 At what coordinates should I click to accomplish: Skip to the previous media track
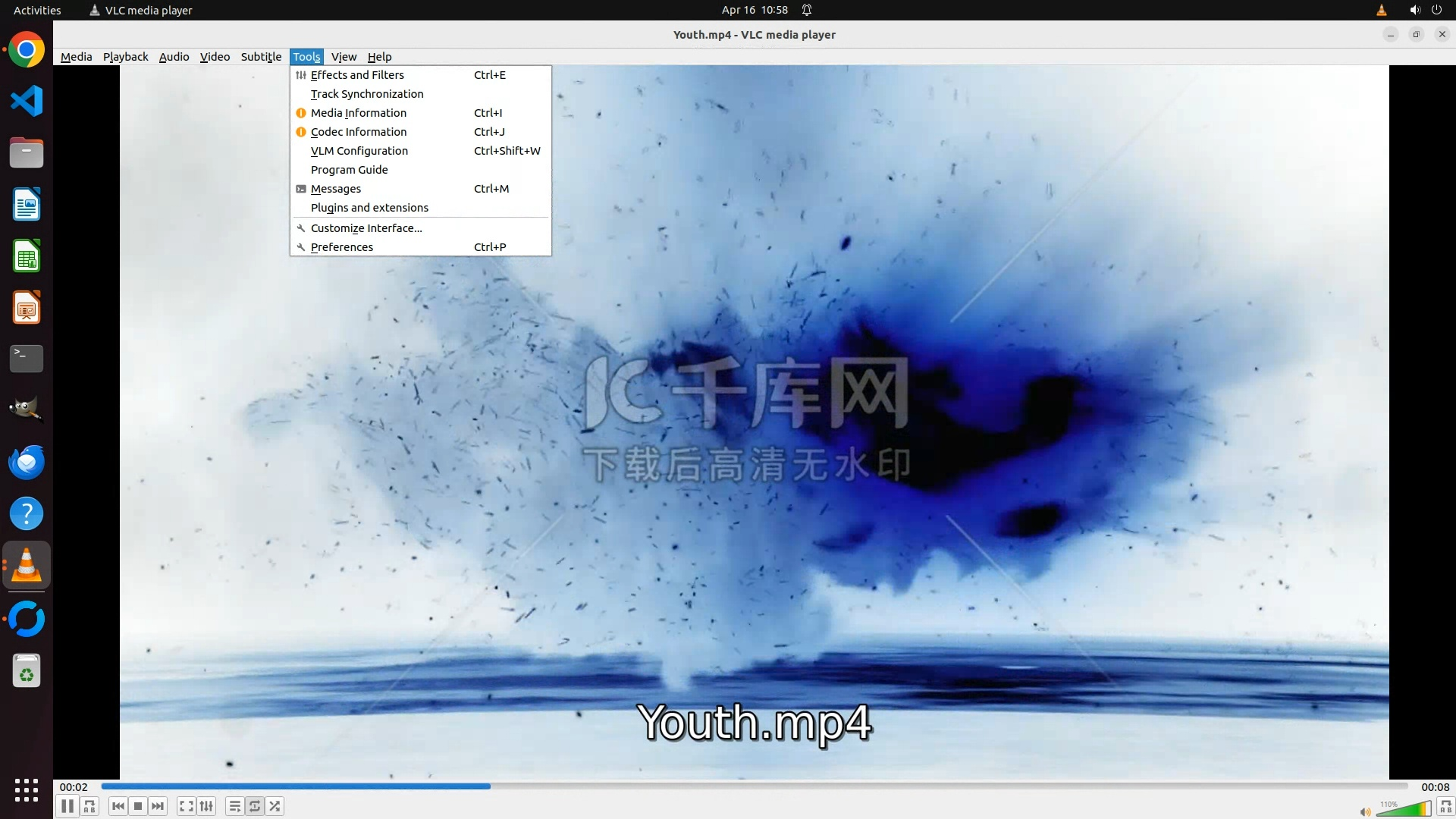(x=118, y=806)
